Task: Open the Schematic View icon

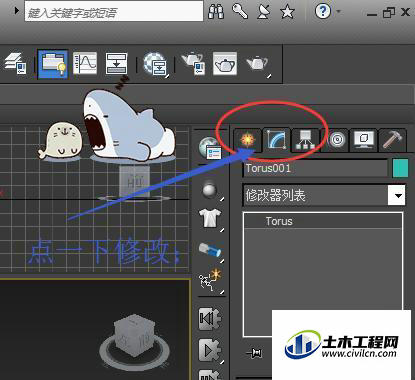Action: (116, 63)
